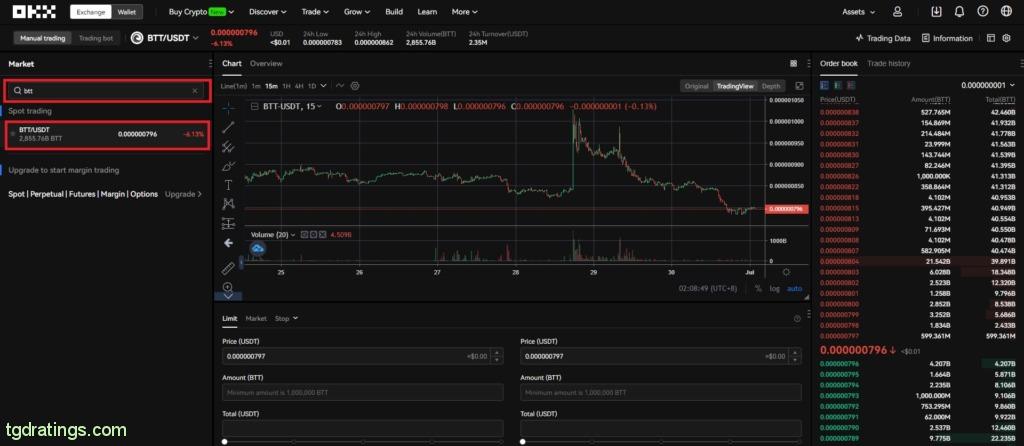Show sell-orders-only order book view
The height and width of the screenshot is (446, 1024).
(x=850, y=85)
